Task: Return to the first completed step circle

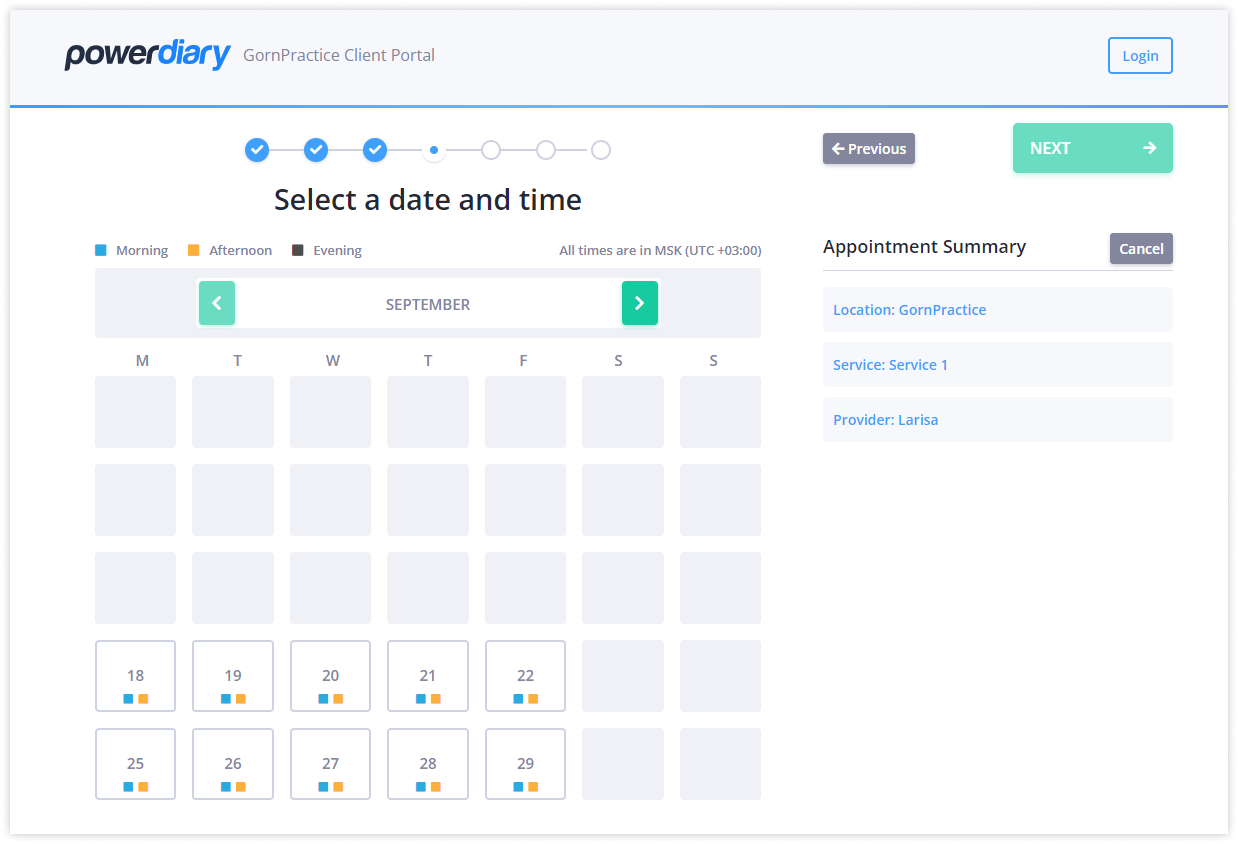Action: click(257, 150)
